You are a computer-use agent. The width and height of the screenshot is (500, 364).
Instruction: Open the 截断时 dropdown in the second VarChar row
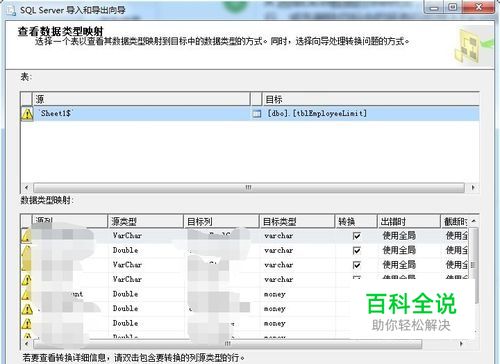click(x=455, y=265)
